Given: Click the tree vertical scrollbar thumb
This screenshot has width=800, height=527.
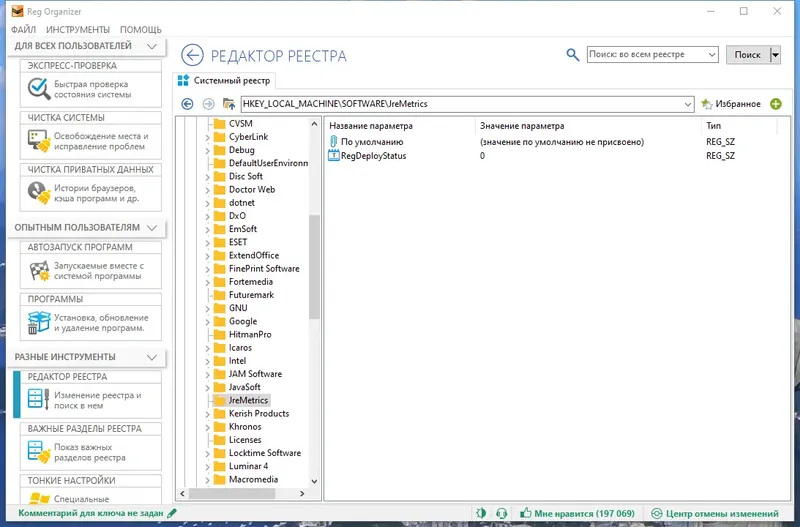Looking at the screenshot, I should point(314,267).
